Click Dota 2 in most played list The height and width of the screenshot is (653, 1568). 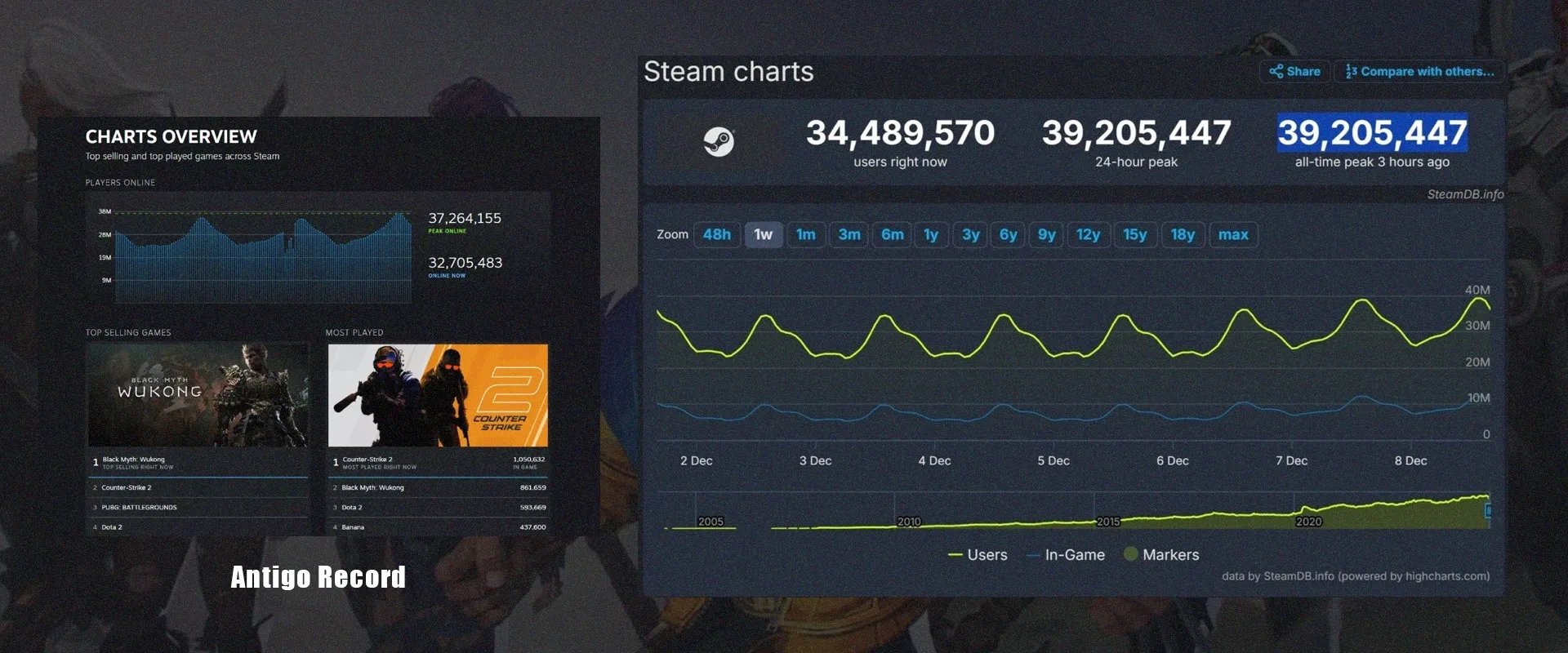tap(438, 507)
